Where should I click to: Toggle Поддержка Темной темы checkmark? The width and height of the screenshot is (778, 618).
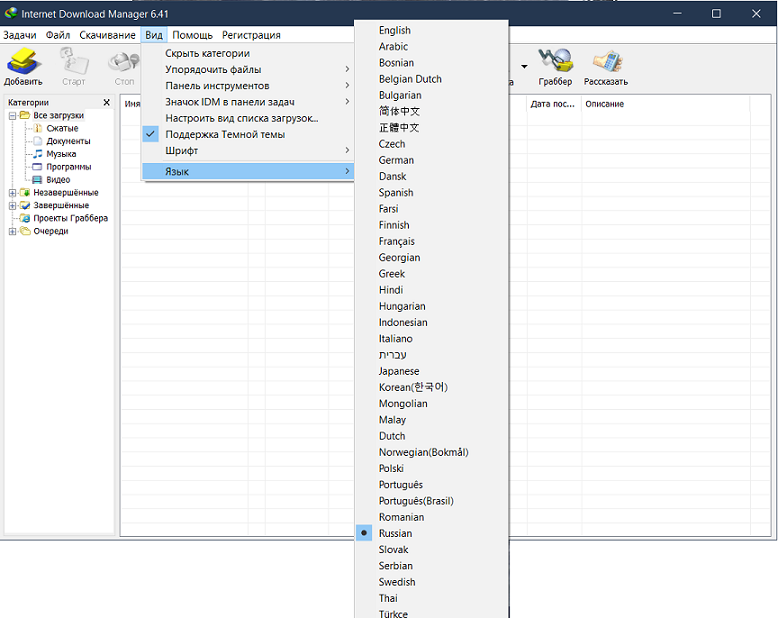click(151, 134)
